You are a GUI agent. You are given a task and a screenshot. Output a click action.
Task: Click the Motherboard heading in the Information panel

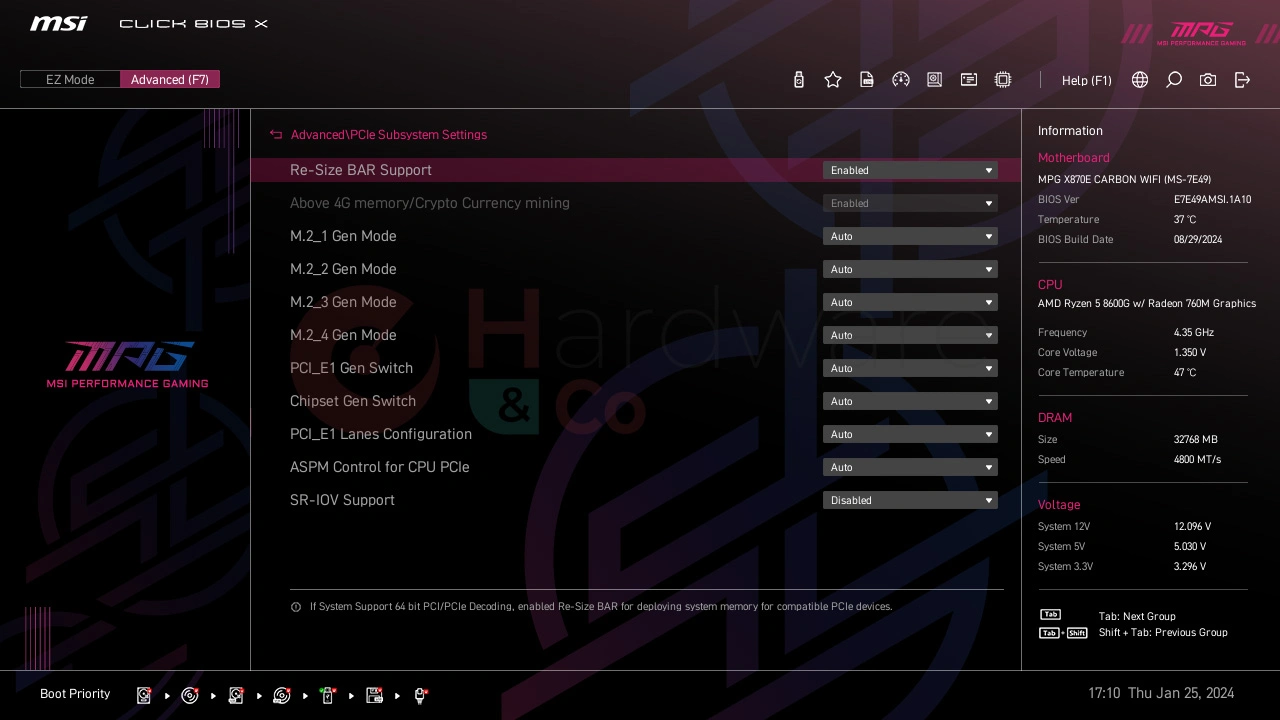click(x=1074, y=158)
